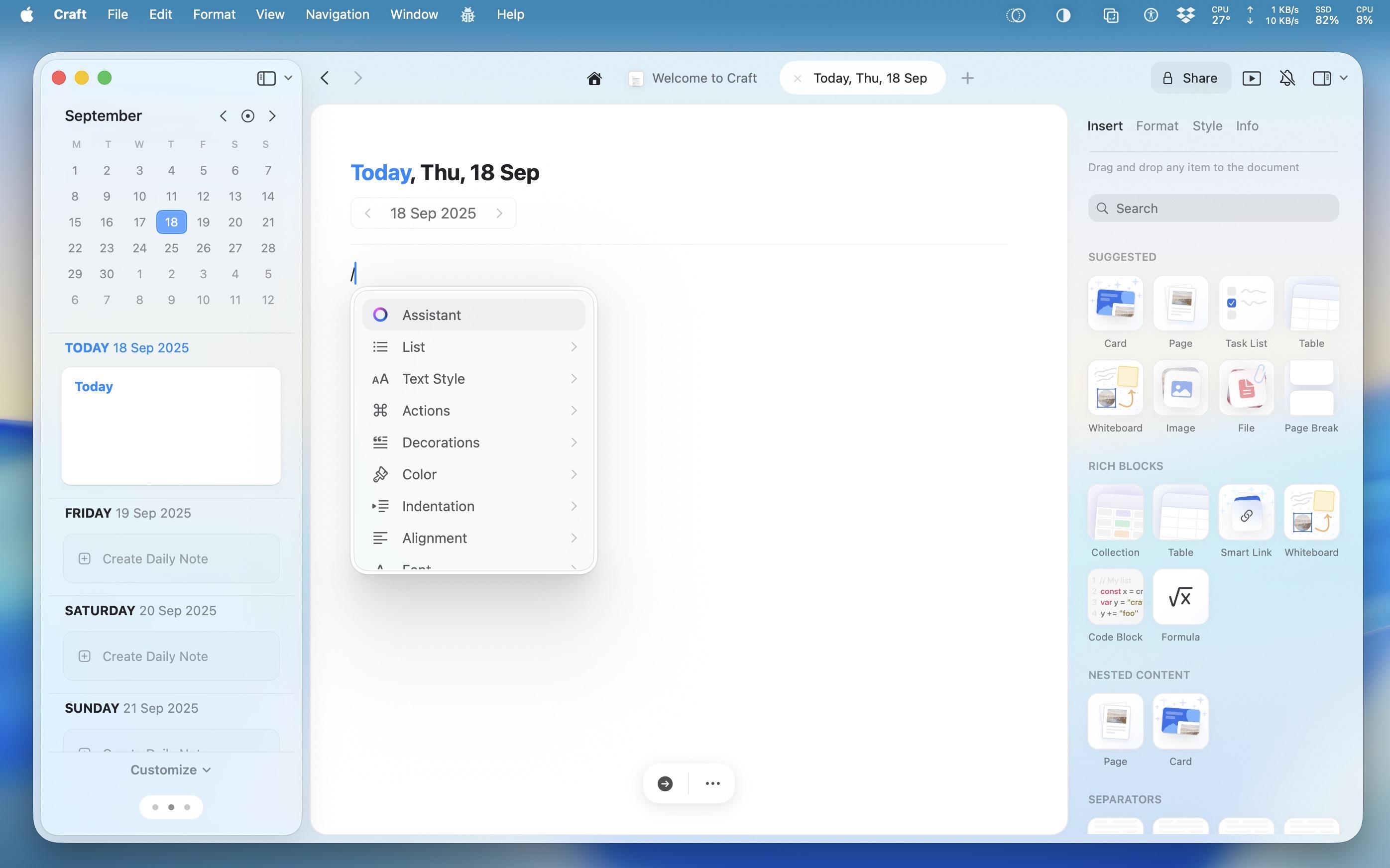Switch to the Info tab

pyautogui.click(x=1247, y=126)
